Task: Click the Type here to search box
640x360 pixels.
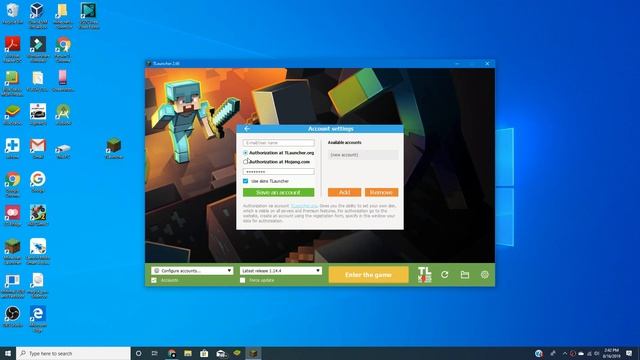Action: pos(73,353)
